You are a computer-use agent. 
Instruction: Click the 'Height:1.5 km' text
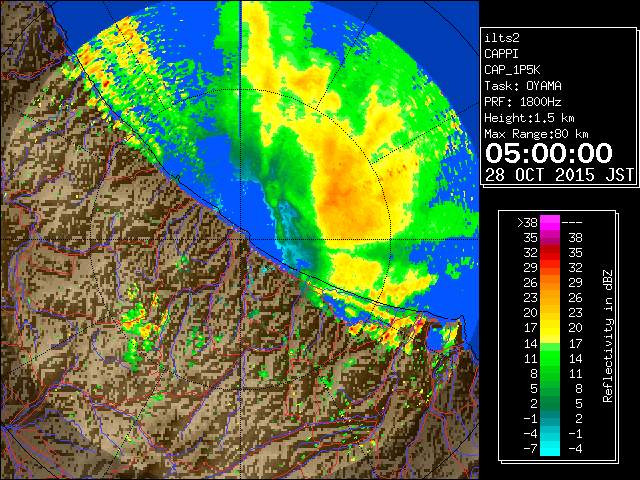529,118
